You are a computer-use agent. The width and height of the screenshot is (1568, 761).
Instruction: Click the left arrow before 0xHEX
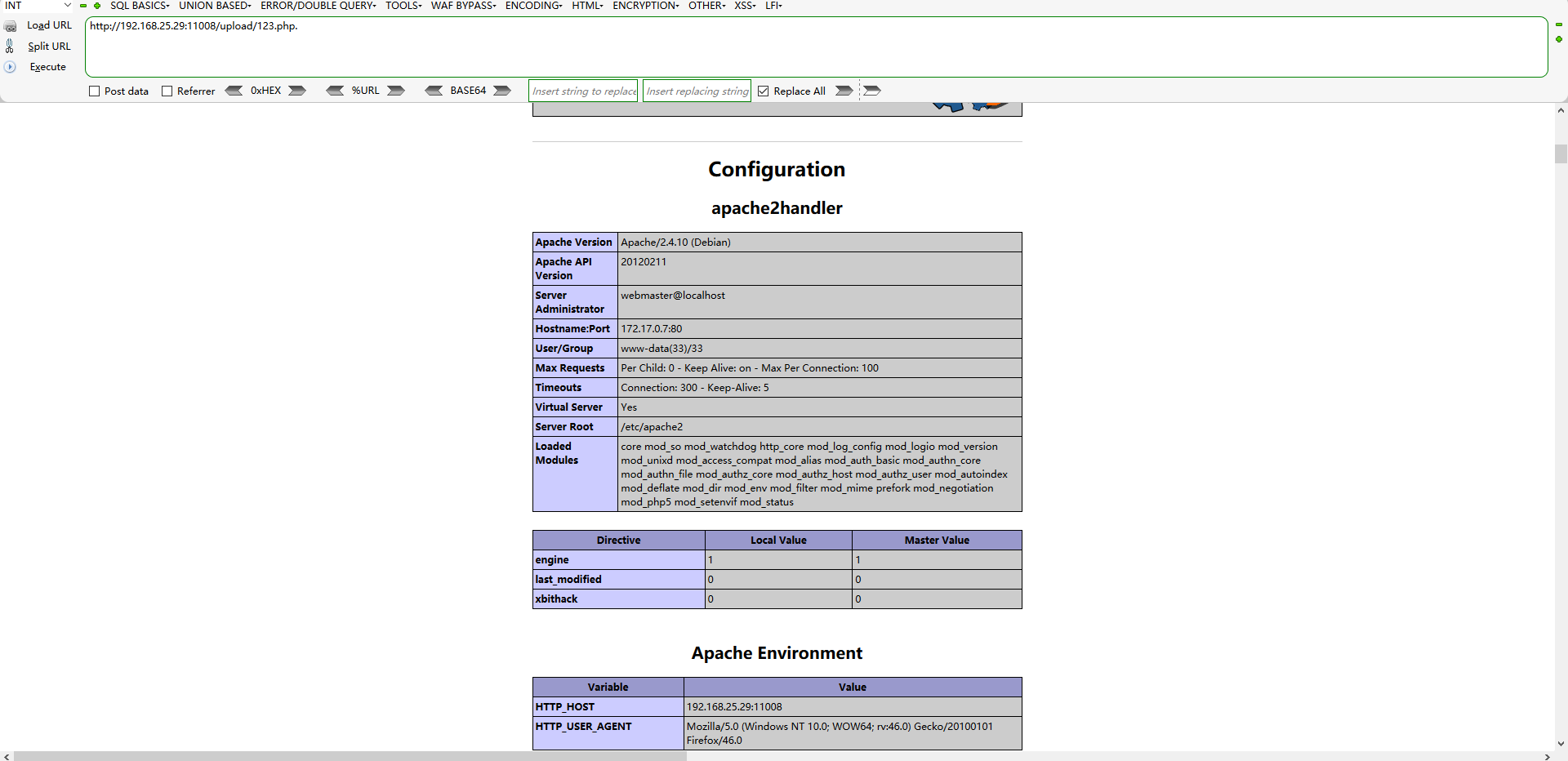click(x=234, y=91)
